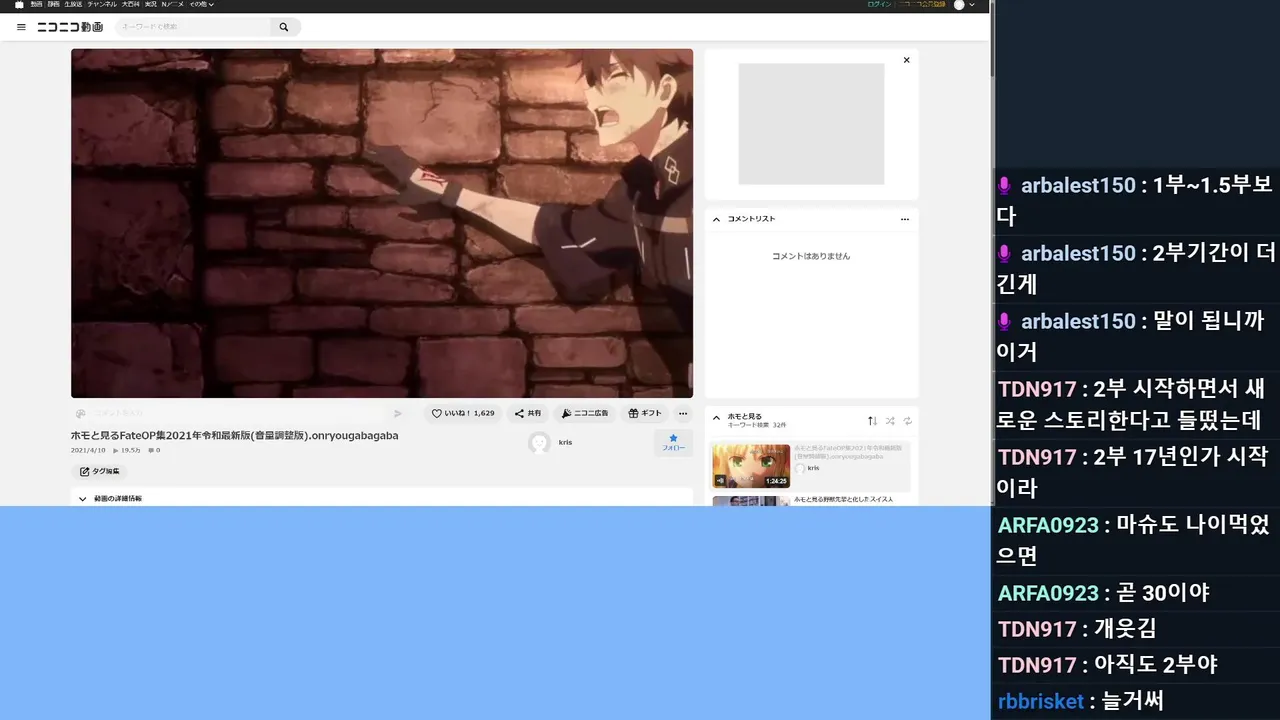Click the ギフト gift button

pyautogui.click(x=645, y=413)
